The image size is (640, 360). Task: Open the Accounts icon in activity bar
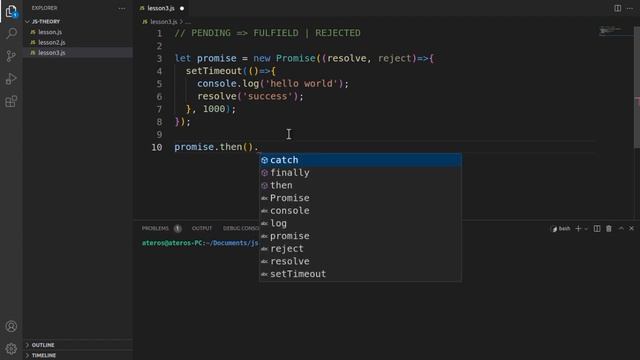pyautogui.click(x=11, y=326)
